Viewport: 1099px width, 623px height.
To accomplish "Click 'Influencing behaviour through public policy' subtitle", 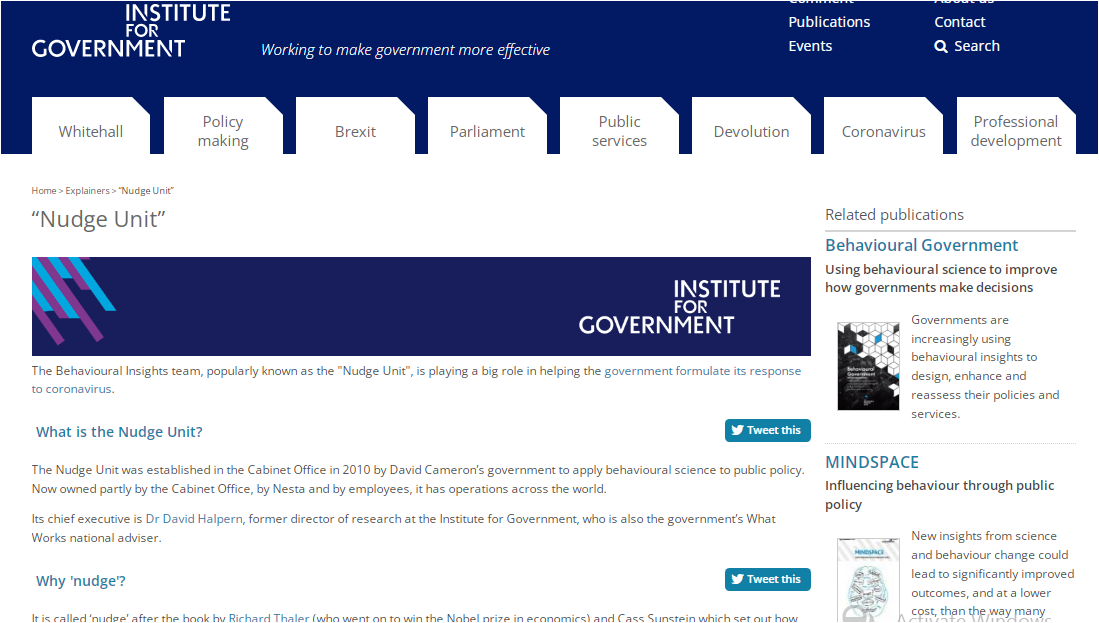I will (939, 495).
